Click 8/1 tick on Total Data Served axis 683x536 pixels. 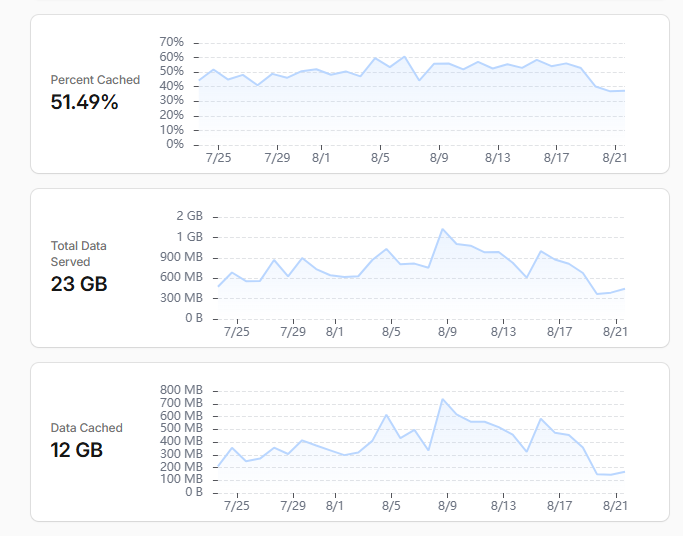point(335,332)
